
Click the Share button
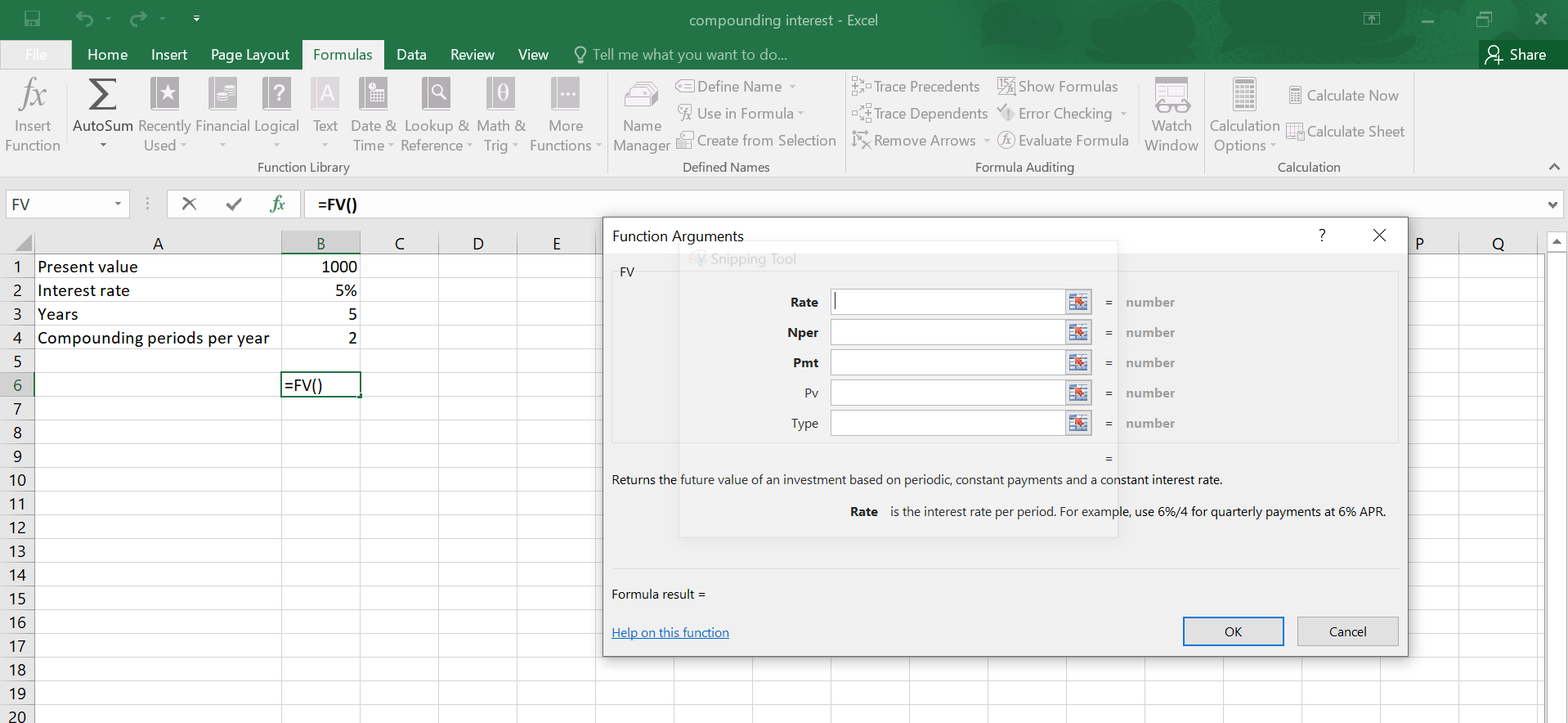tap(1516, 55)
